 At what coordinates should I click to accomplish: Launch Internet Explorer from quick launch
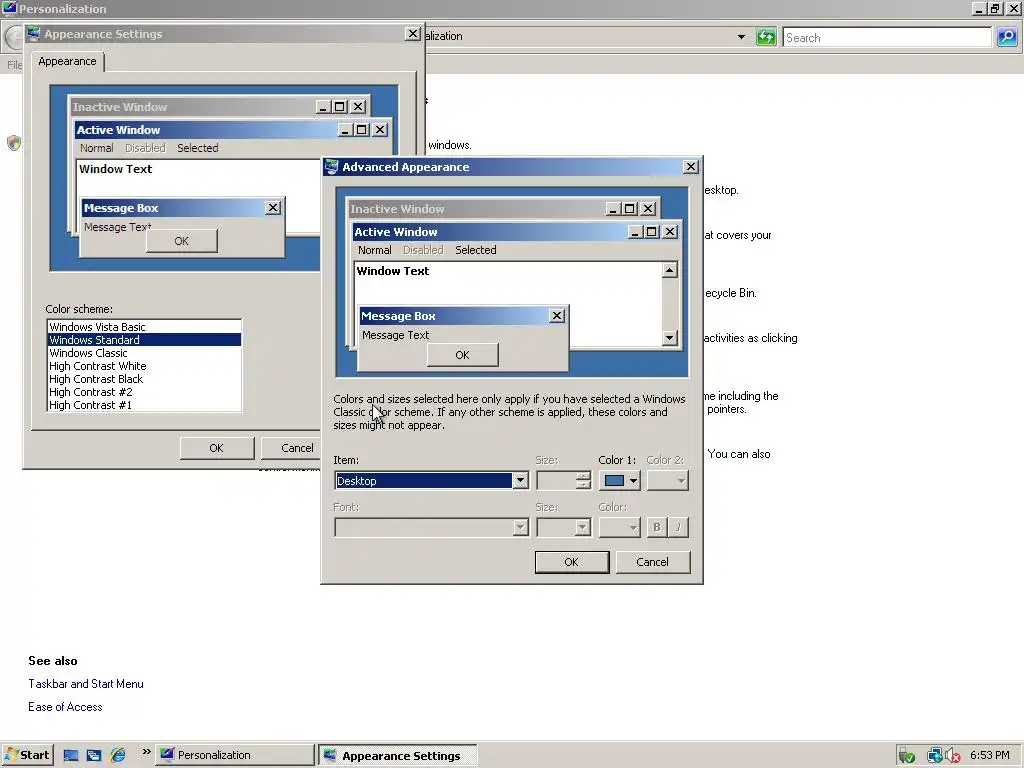point(118,756)
